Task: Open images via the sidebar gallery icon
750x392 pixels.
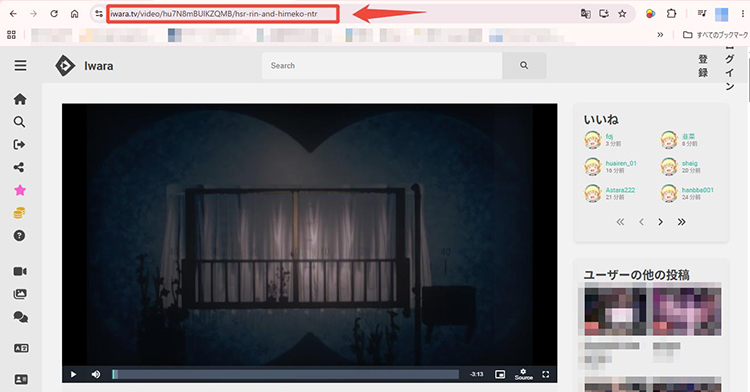Action: pos(20,294)
